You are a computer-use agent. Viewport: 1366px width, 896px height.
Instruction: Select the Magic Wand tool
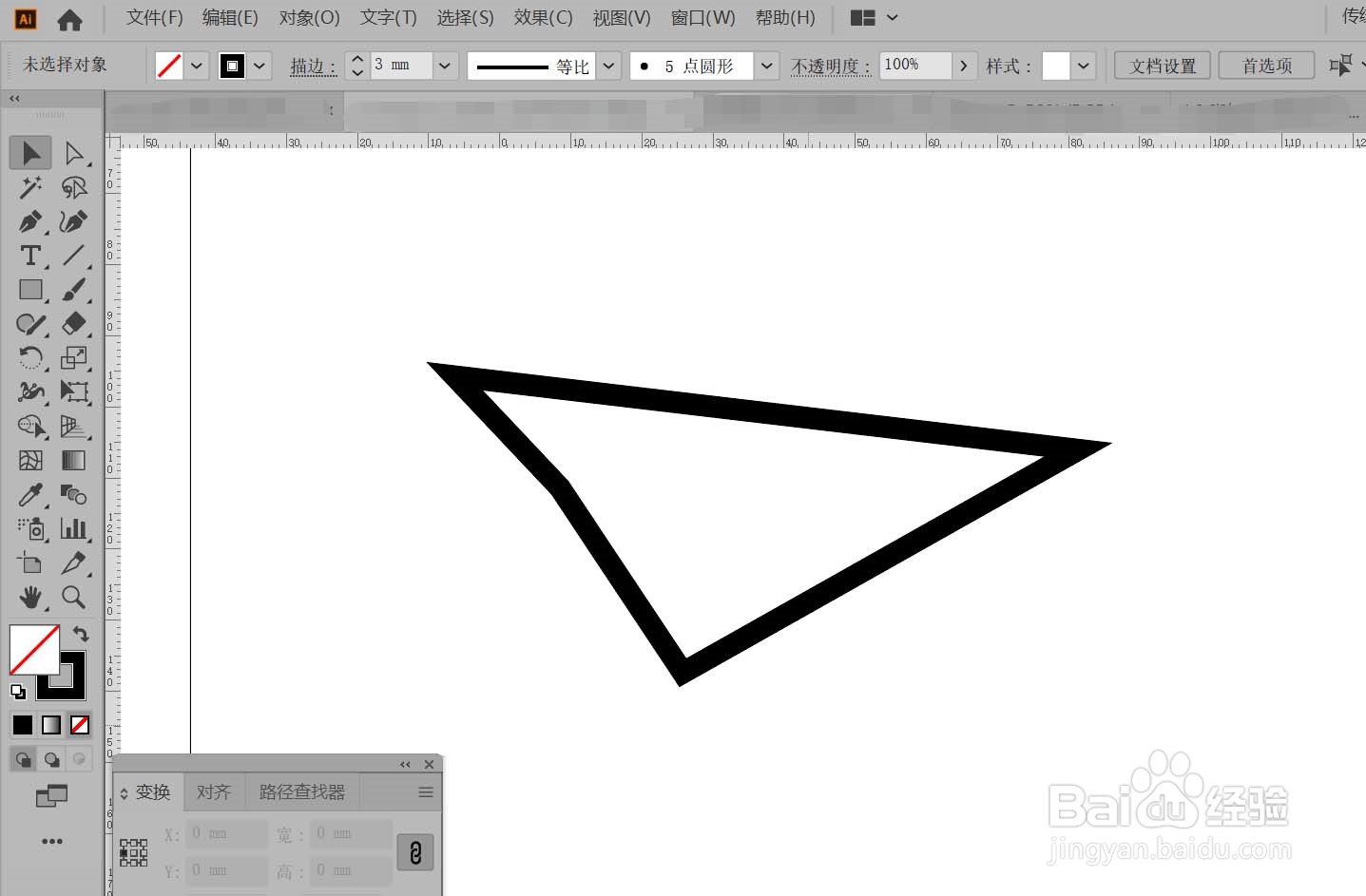(x=30, y=187)
